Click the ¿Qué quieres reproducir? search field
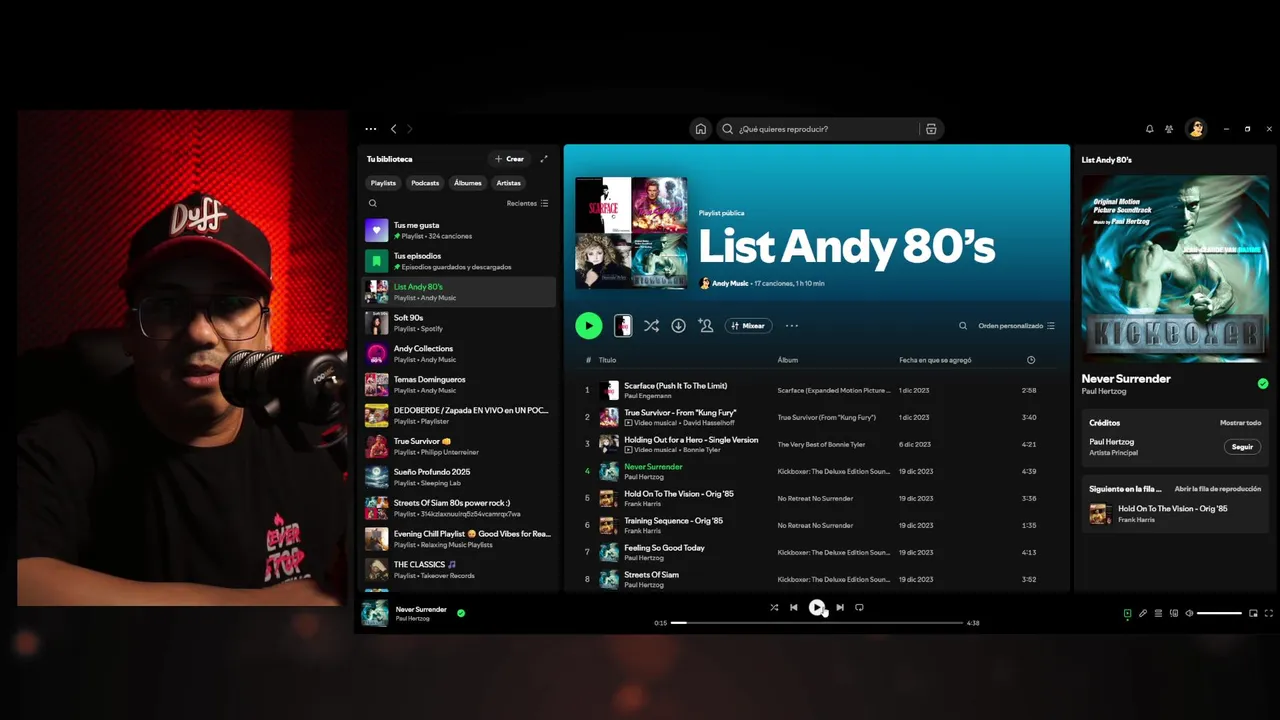The width and height of the screenshot is (1280, 720). pyautogui.click(x=818, y=129)
